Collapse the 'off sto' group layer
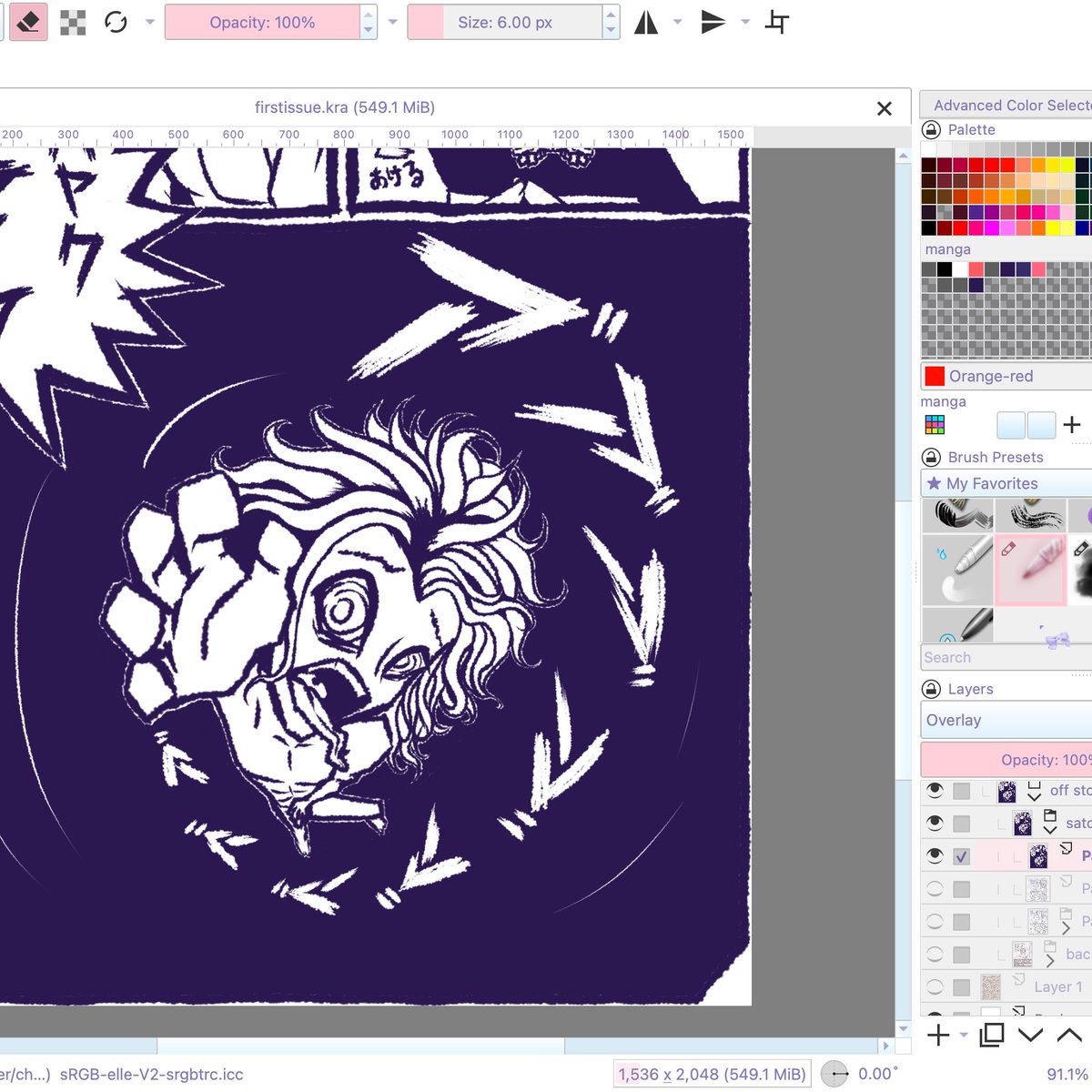Image resolution: width=1092 pixels, height=1092 pixels. (x=1034, y=797)
